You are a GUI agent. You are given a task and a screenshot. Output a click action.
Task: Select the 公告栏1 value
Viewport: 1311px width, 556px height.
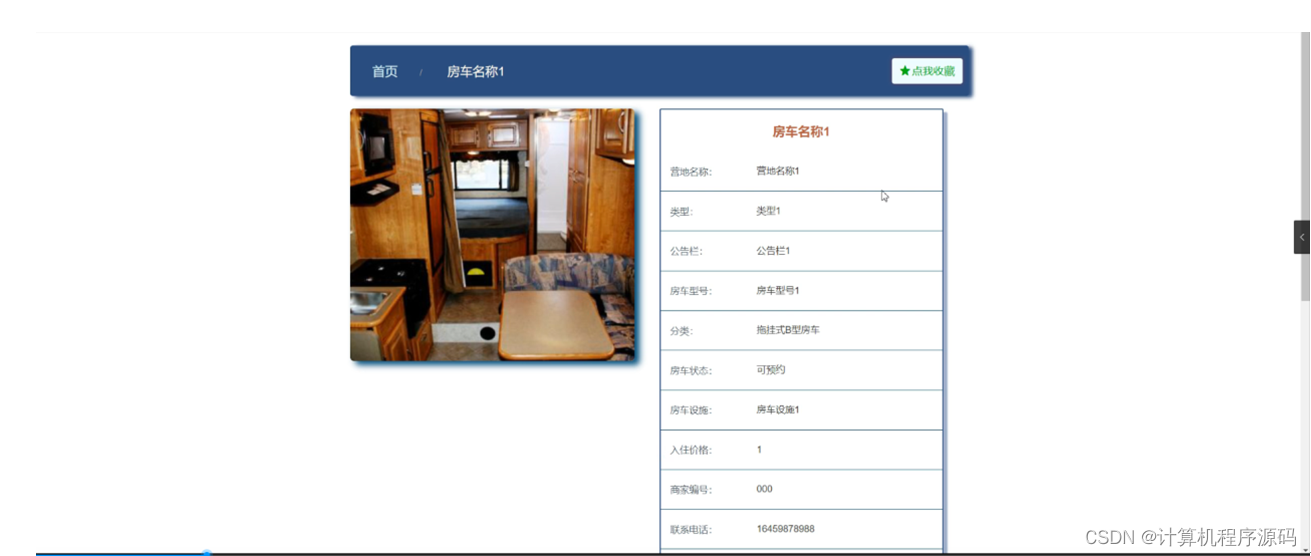click(773, 251)
